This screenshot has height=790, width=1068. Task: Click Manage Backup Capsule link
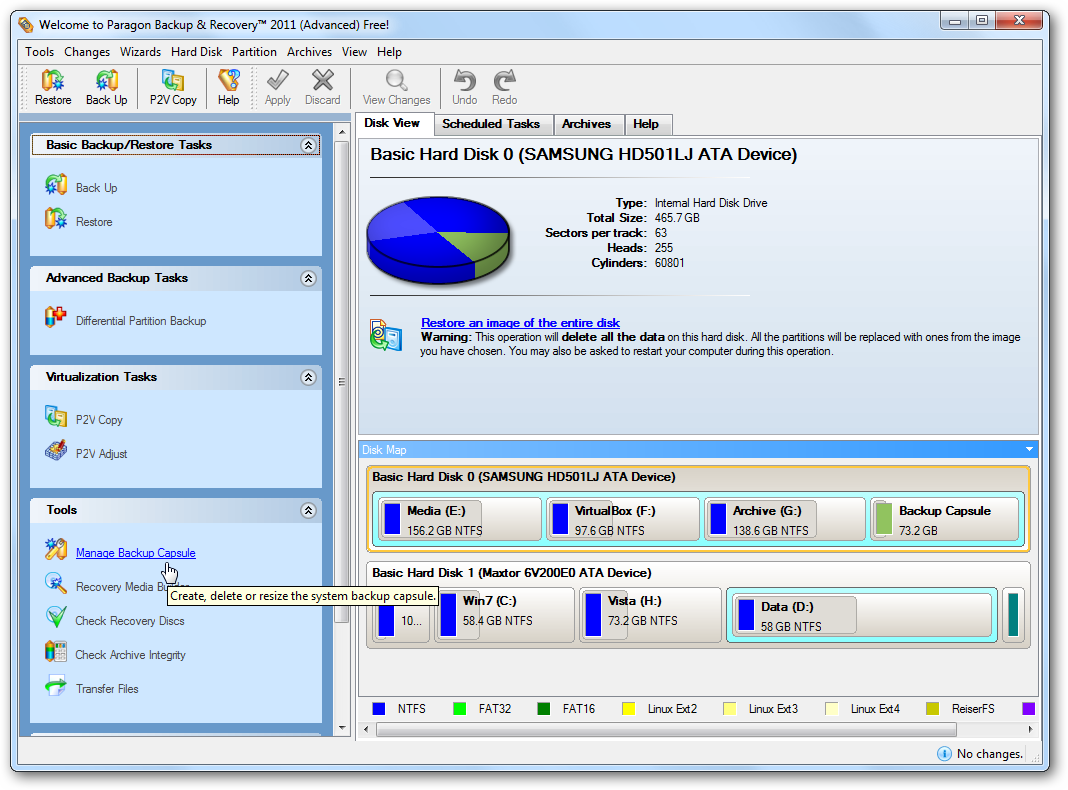click(x=136, y=552)
